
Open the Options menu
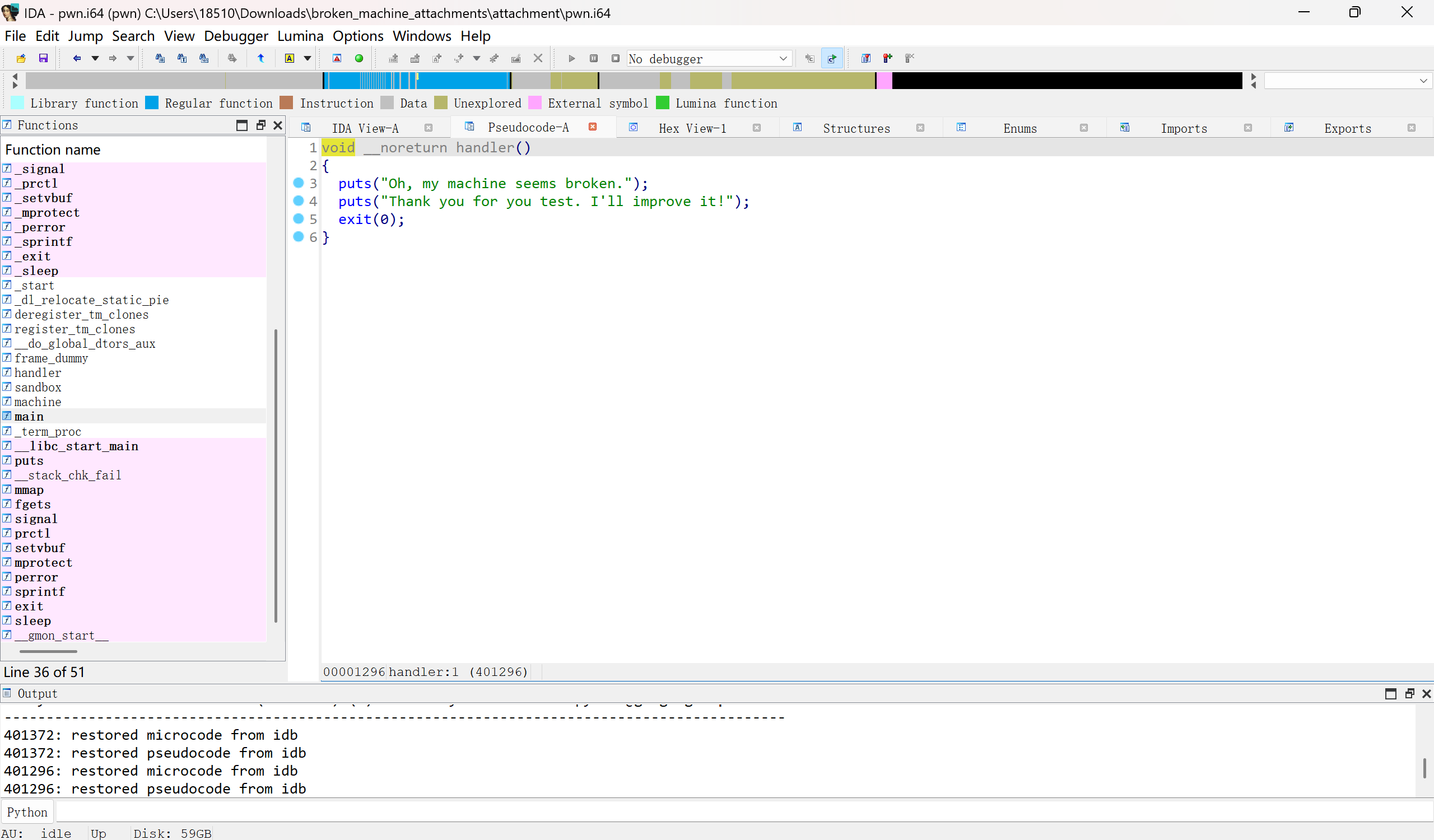pyautogui.click(x=358, y=36)
